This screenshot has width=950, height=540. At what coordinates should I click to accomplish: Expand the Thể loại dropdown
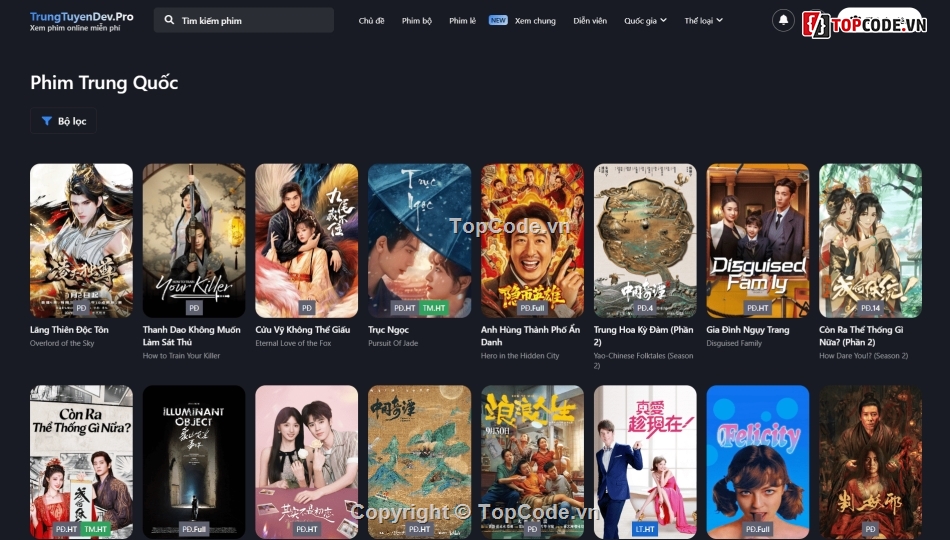coord(703,20)
